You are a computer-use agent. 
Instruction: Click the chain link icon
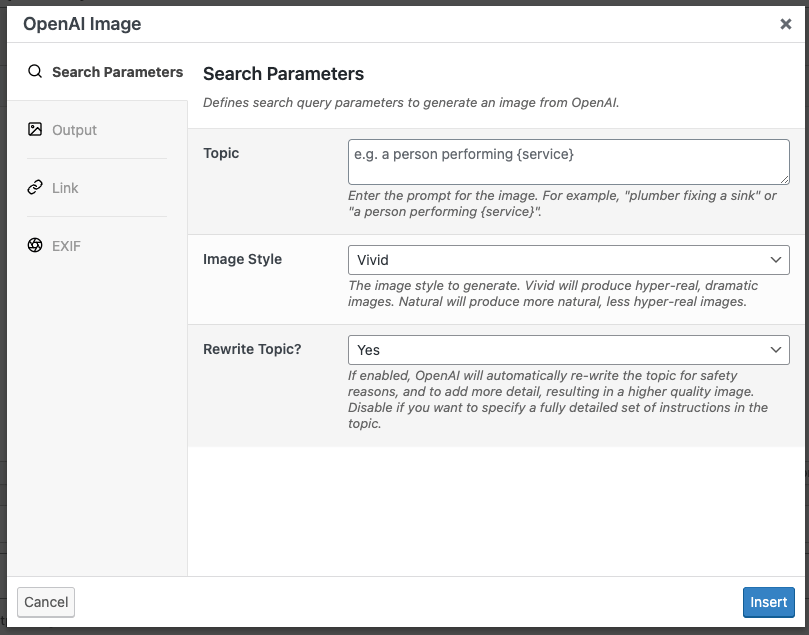(35, 187)
